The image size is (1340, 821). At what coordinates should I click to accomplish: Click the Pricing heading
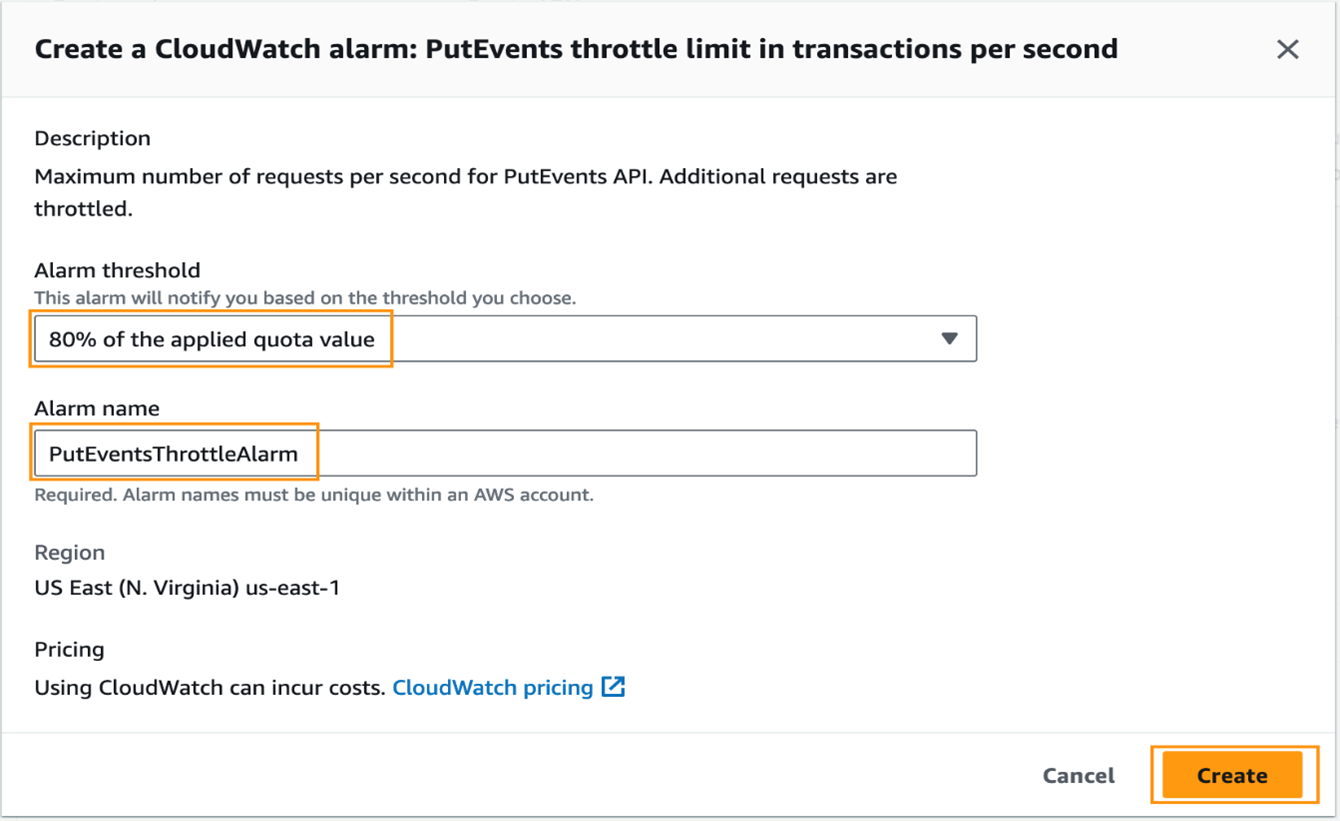(69, 649)
